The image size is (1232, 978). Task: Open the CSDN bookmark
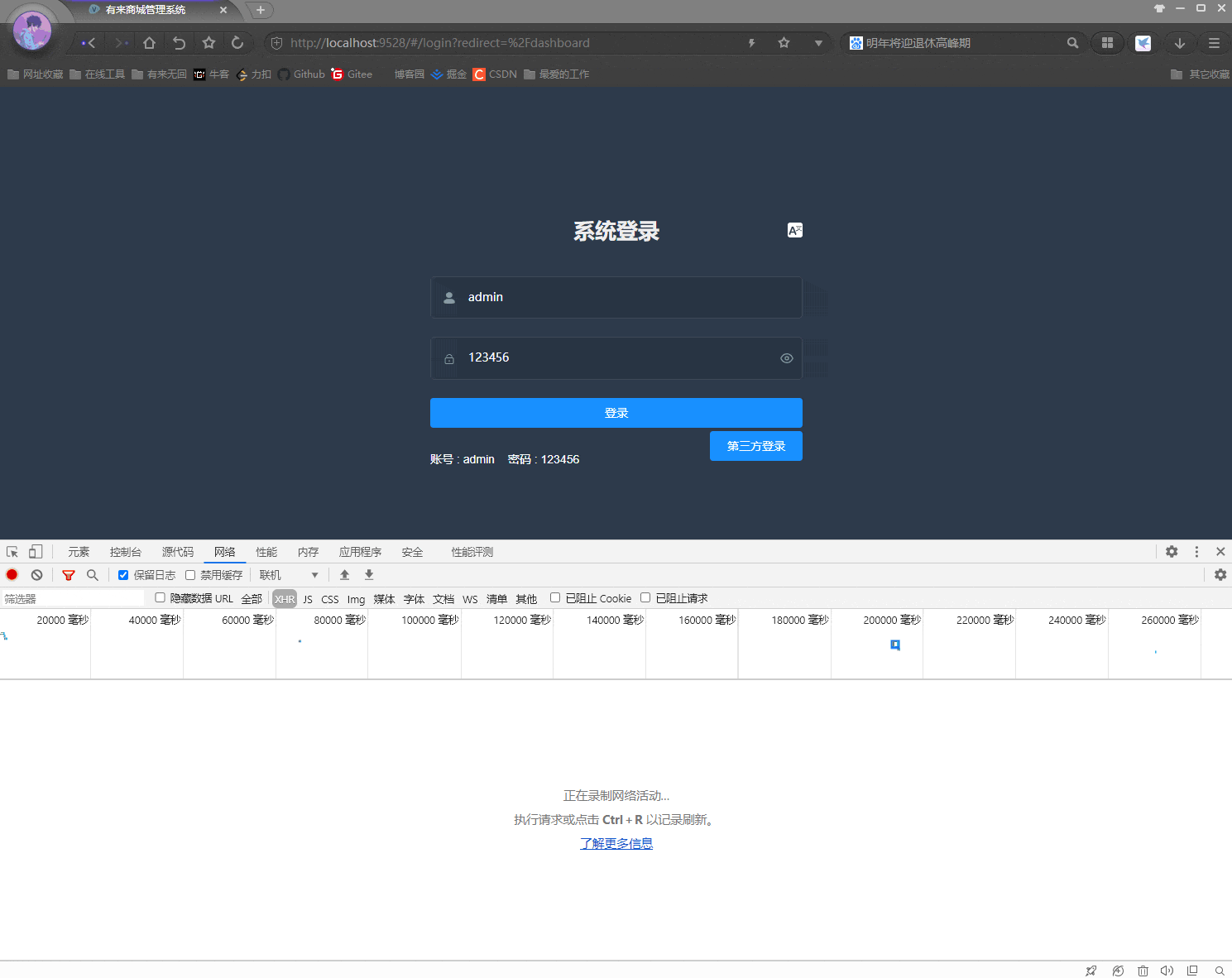tap(495, 74)
